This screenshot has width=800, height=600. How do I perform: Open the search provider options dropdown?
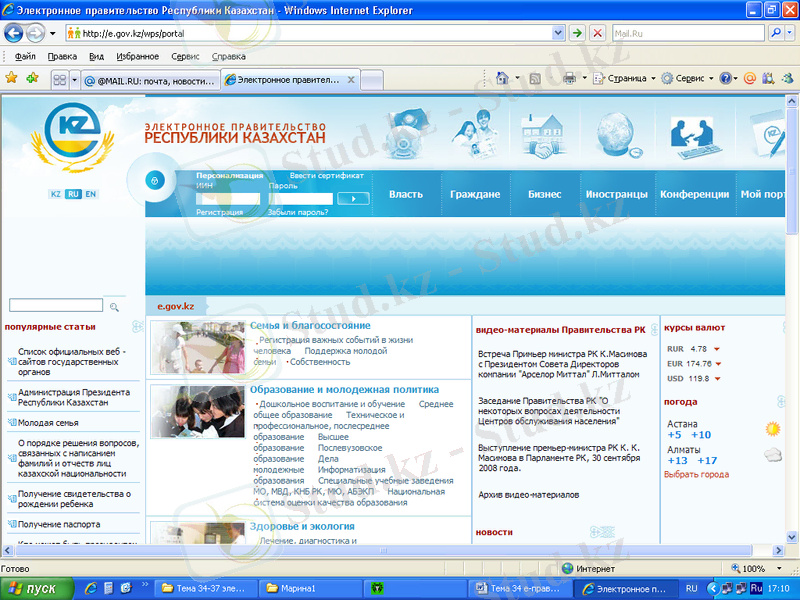coord(790,34)
